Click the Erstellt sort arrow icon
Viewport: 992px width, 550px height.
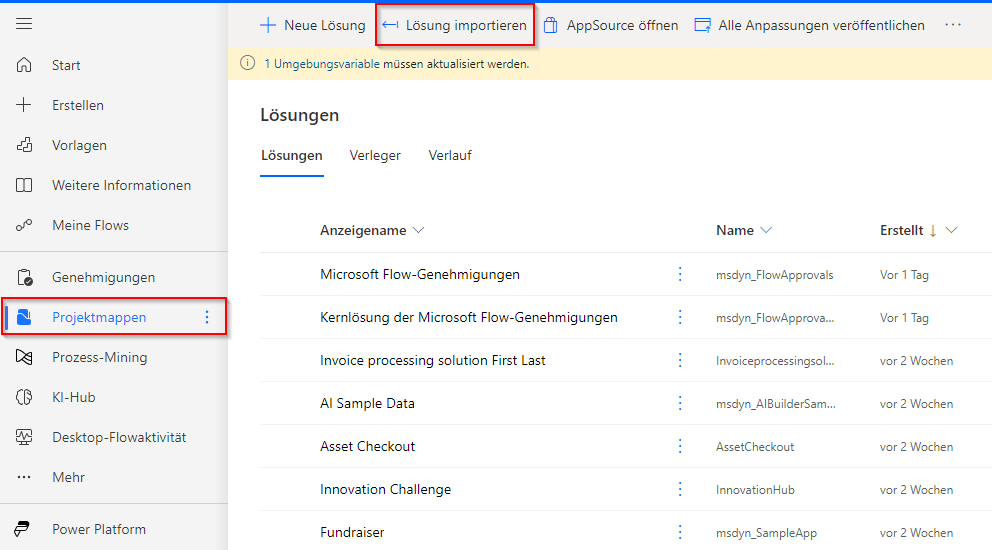tap(933, 231)
